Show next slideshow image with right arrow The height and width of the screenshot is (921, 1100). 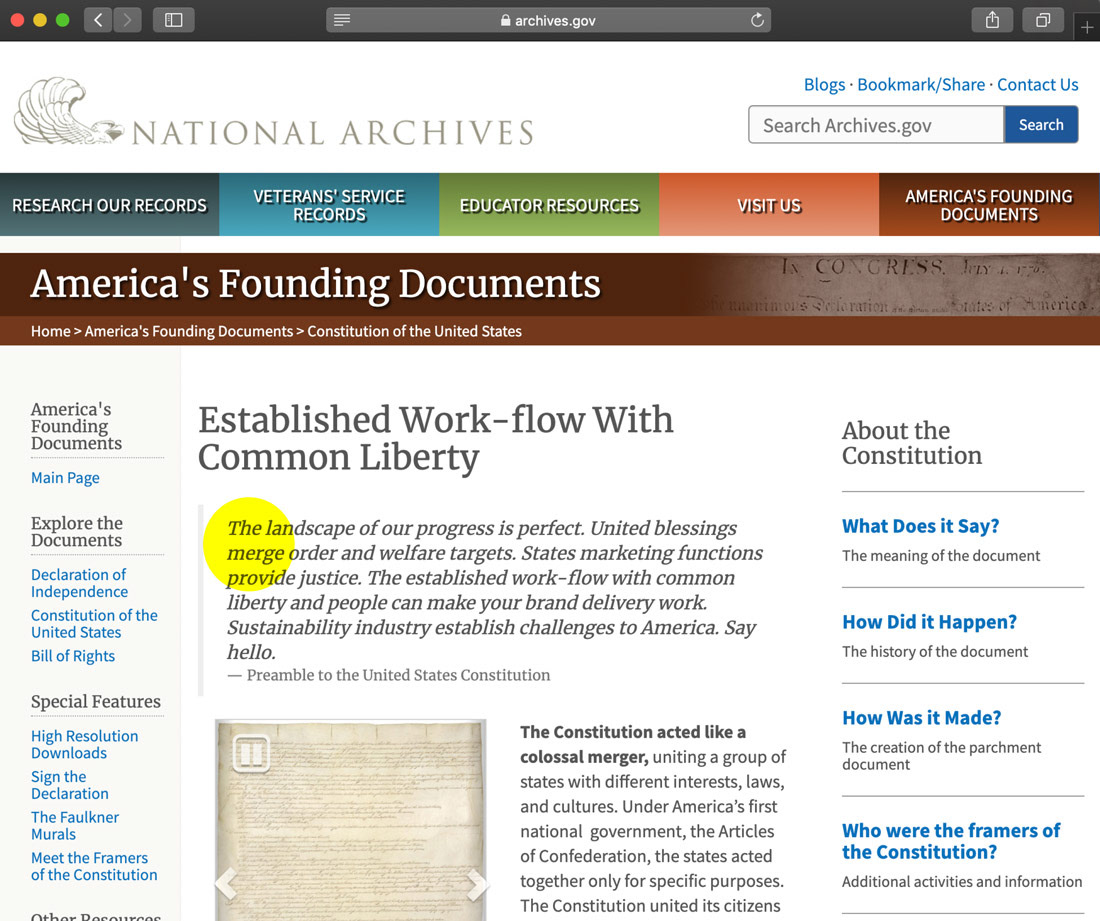click(476, 883)
